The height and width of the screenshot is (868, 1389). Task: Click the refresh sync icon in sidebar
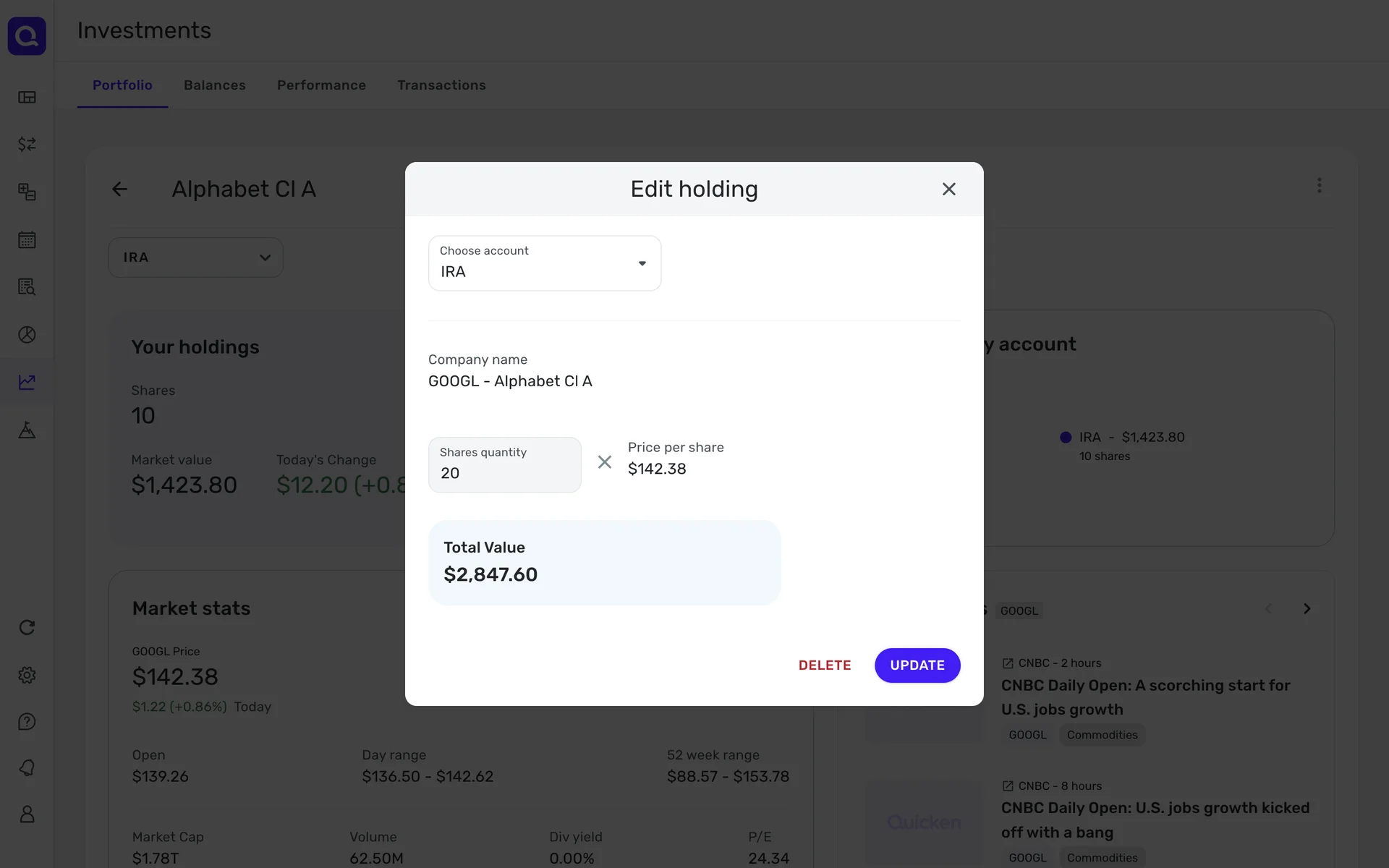pos(27,627)
